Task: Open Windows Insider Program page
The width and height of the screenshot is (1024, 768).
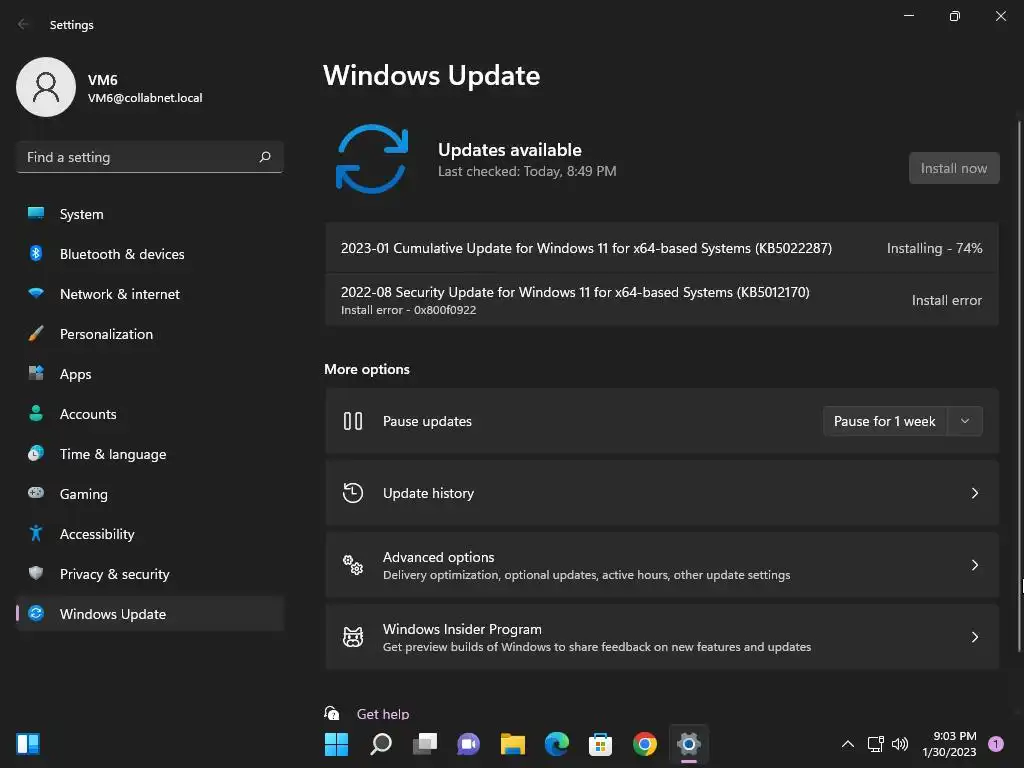Action: coord(662,637)
